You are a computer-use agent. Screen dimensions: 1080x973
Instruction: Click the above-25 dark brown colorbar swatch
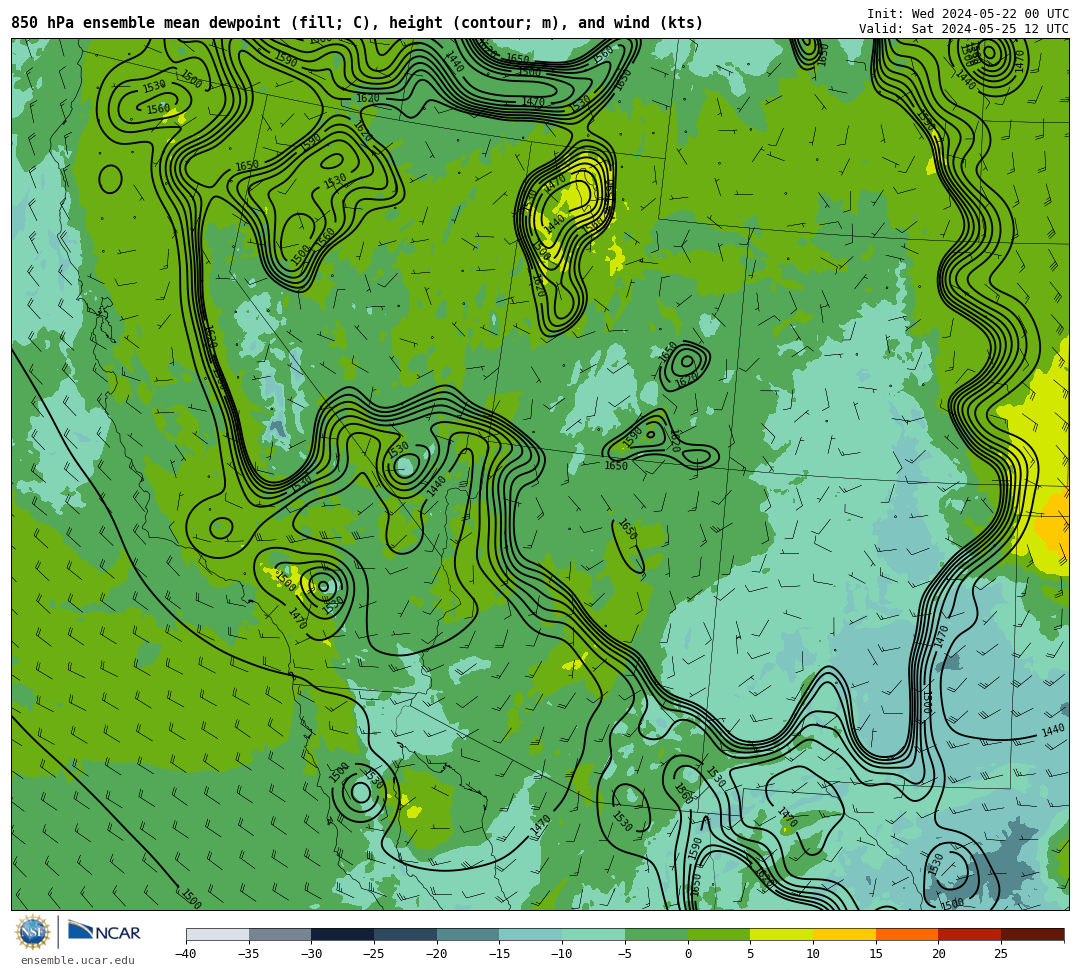pyautogui.click(x=1032, y=934)
